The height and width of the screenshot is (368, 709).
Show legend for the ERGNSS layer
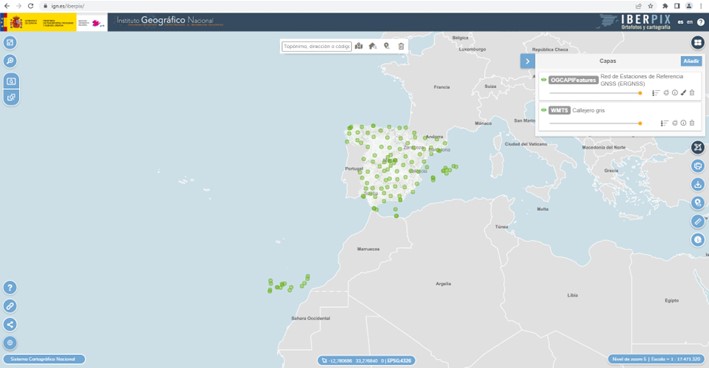coord(656,93)
